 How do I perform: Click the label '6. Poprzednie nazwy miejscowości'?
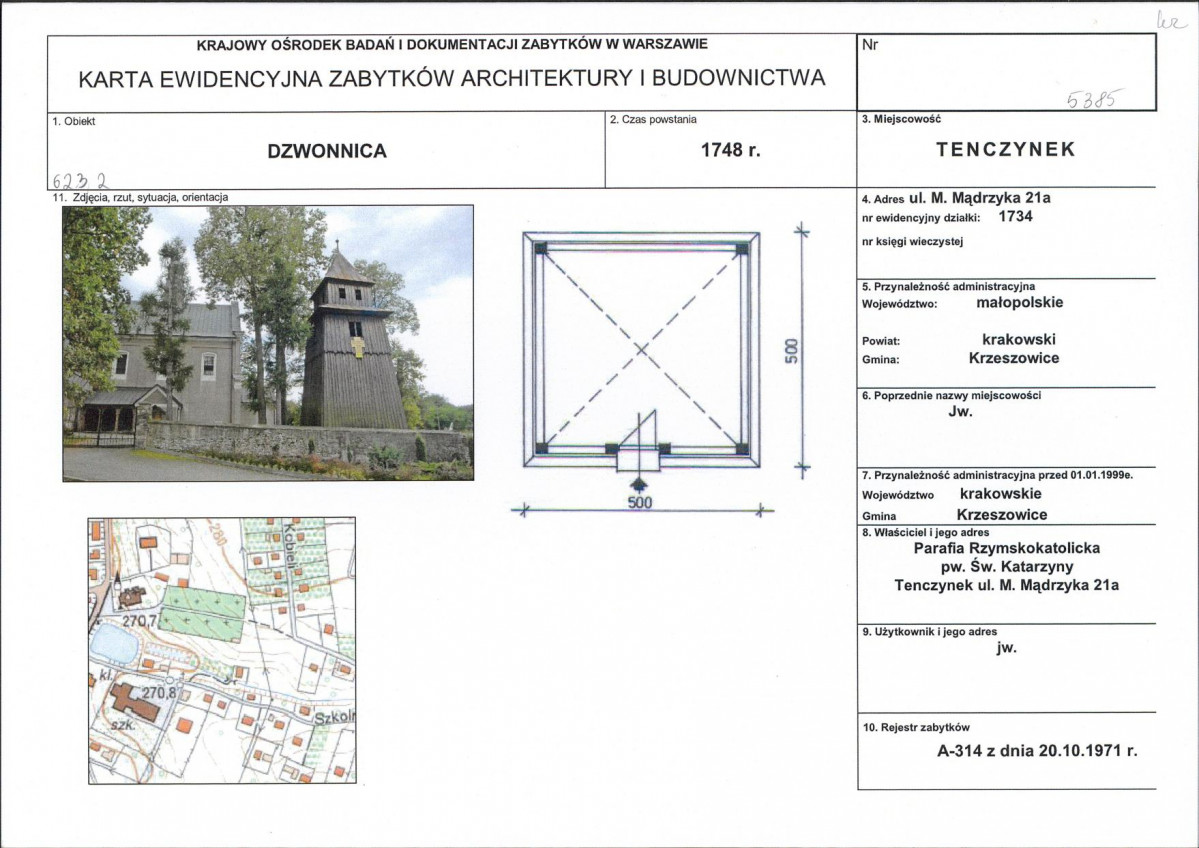(951, 395)
